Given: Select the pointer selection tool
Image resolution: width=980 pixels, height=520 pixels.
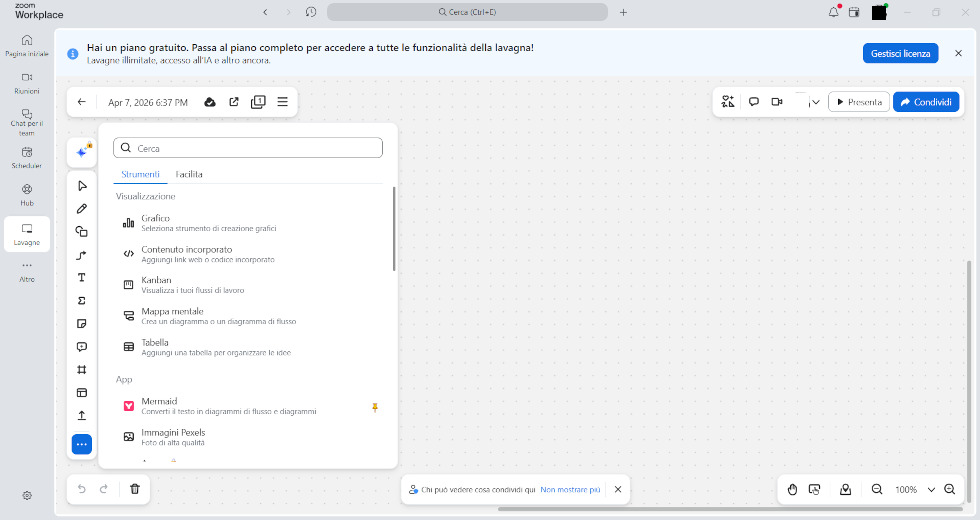Looking at the screenshot, I should click(x=82, y=186).
